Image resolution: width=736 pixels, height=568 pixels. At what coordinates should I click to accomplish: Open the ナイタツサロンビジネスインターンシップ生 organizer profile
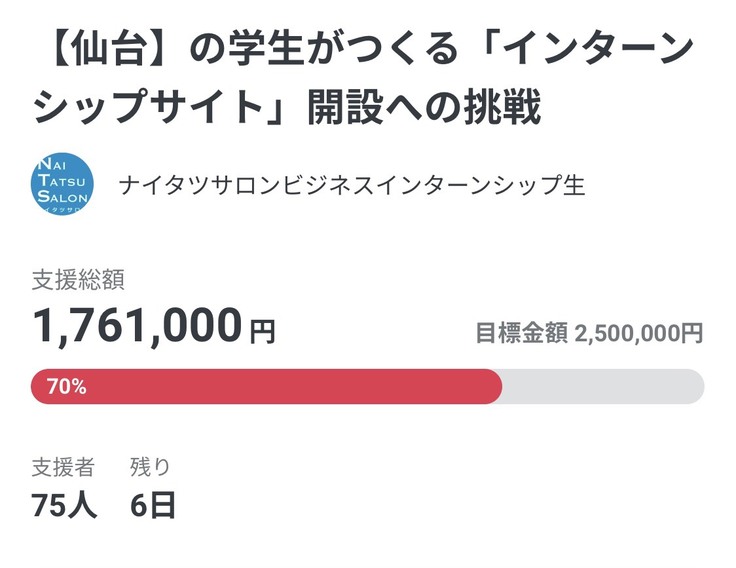coord(351,185)
